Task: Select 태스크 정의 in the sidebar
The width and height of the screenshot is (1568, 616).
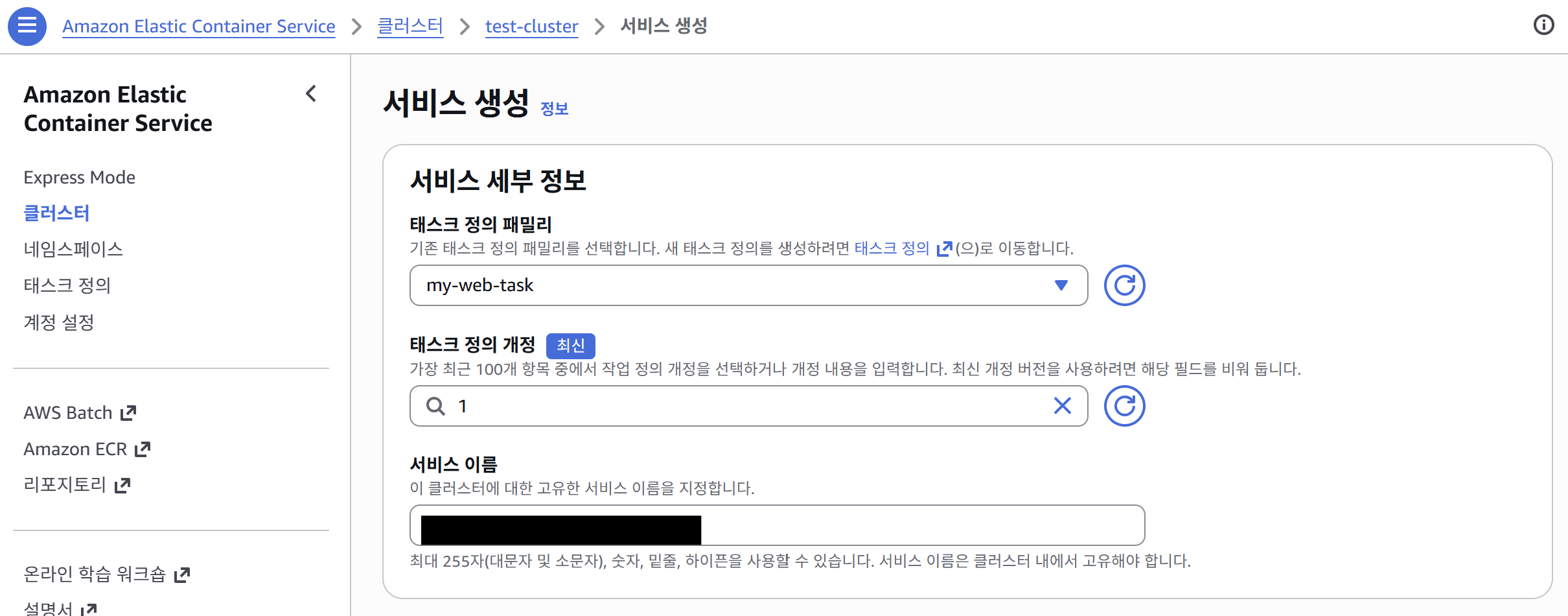Action: pos(67,285)
